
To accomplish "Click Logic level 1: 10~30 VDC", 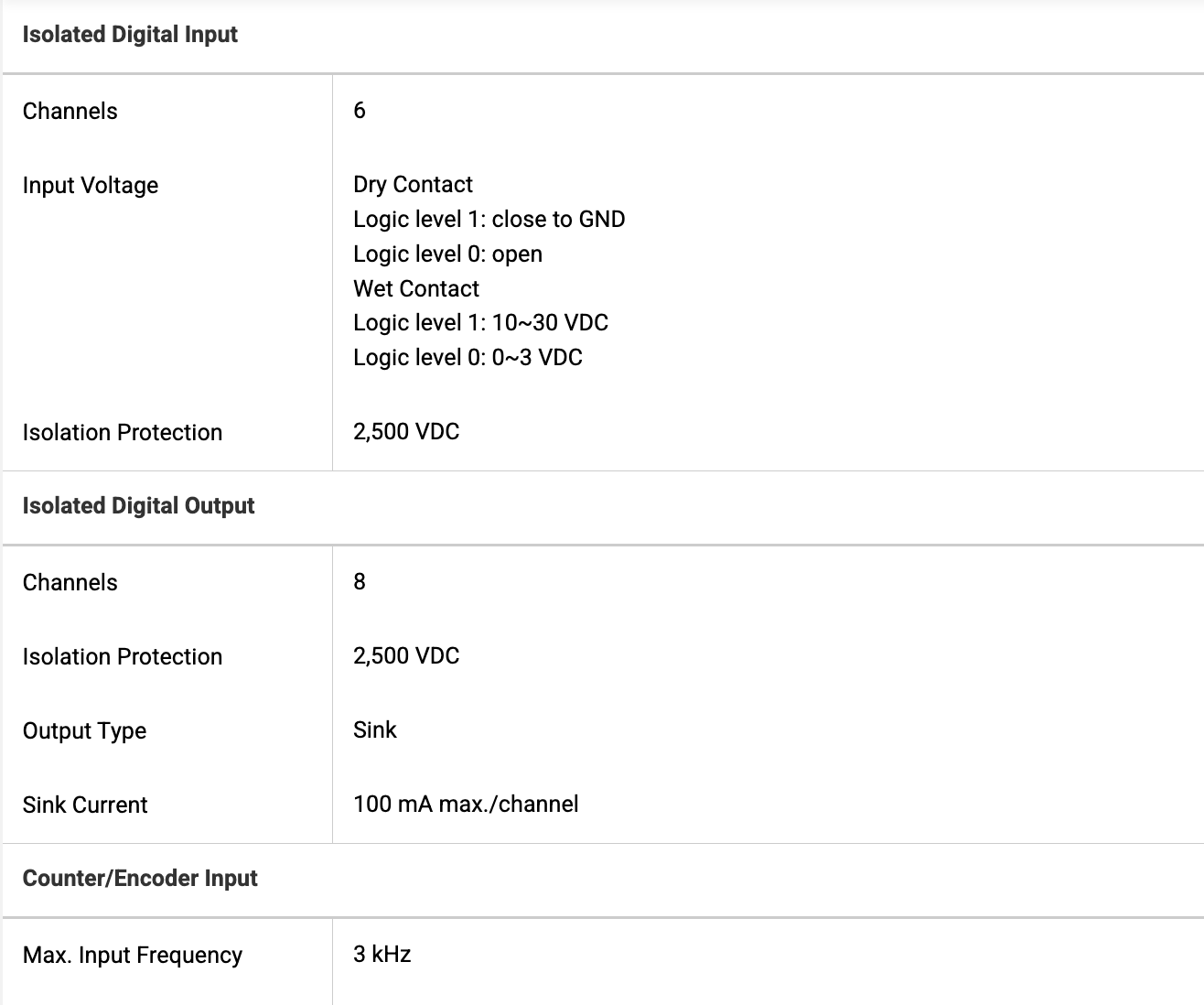I will coord(480,323).
